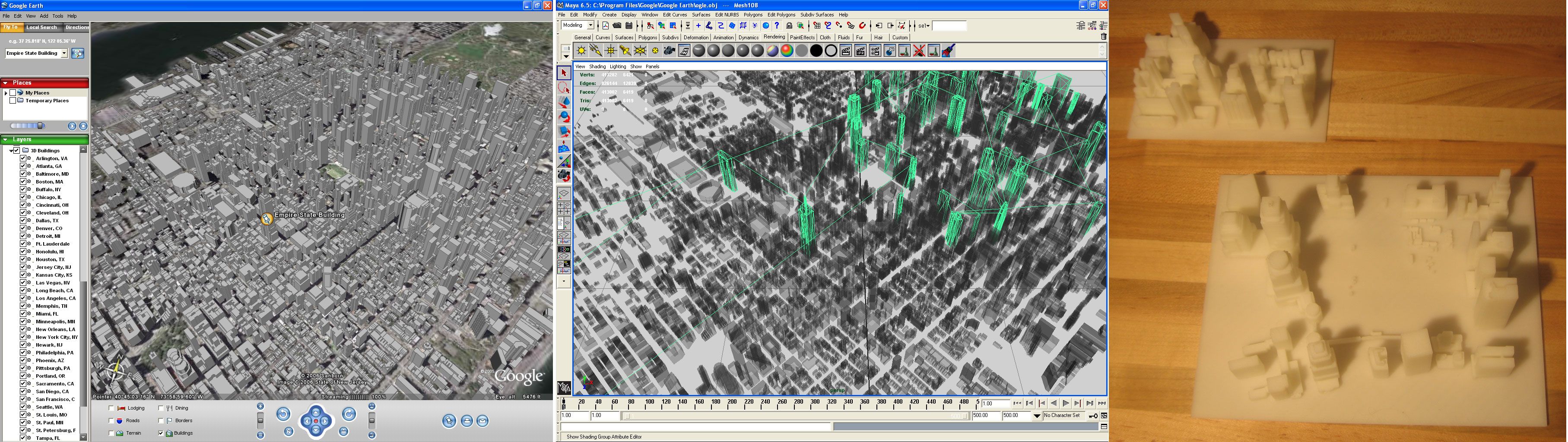Add a placemark with the pushpin button

pyautogui.click(x=449, y=421)
